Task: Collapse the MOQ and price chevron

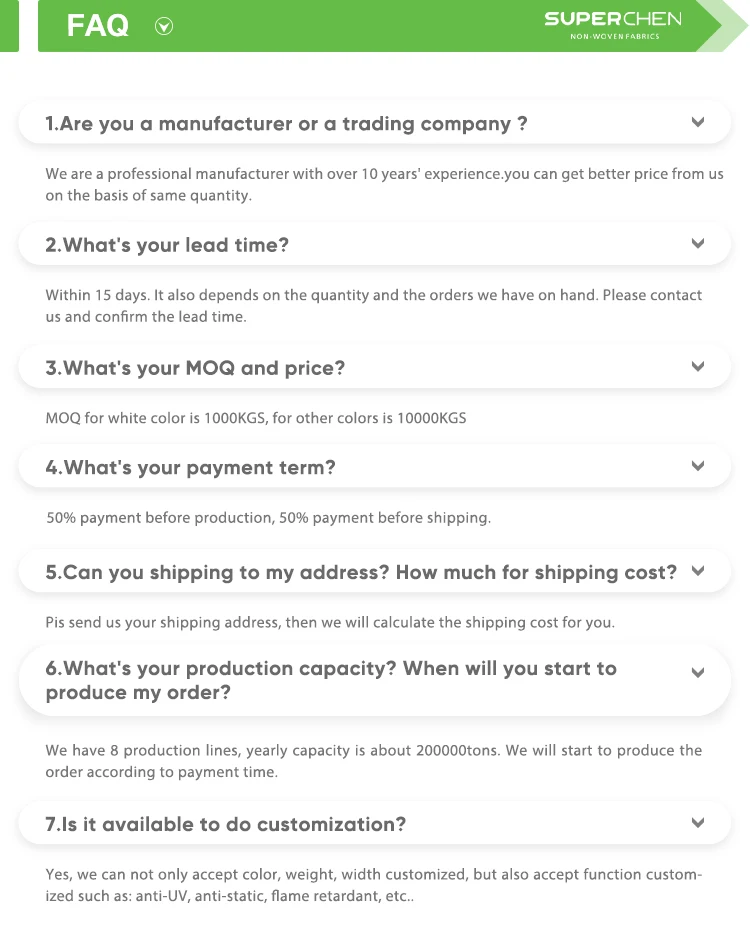Action: coord(698,366)
